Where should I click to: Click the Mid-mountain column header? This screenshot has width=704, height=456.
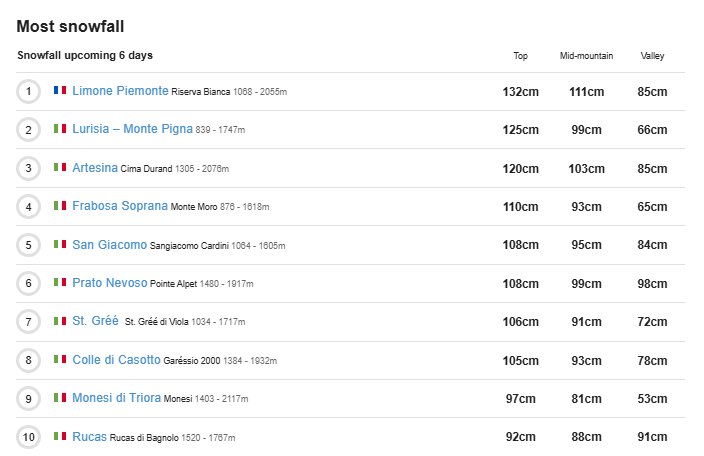tap(586, 56)
